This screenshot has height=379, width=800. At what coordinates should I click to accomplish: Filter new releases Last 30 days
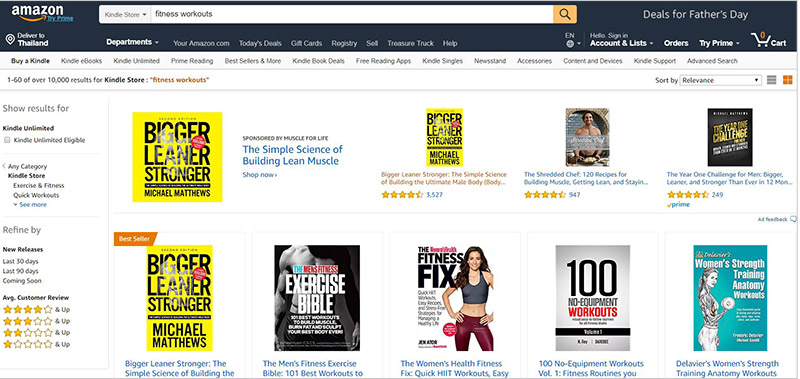click(x=20, y=260)
